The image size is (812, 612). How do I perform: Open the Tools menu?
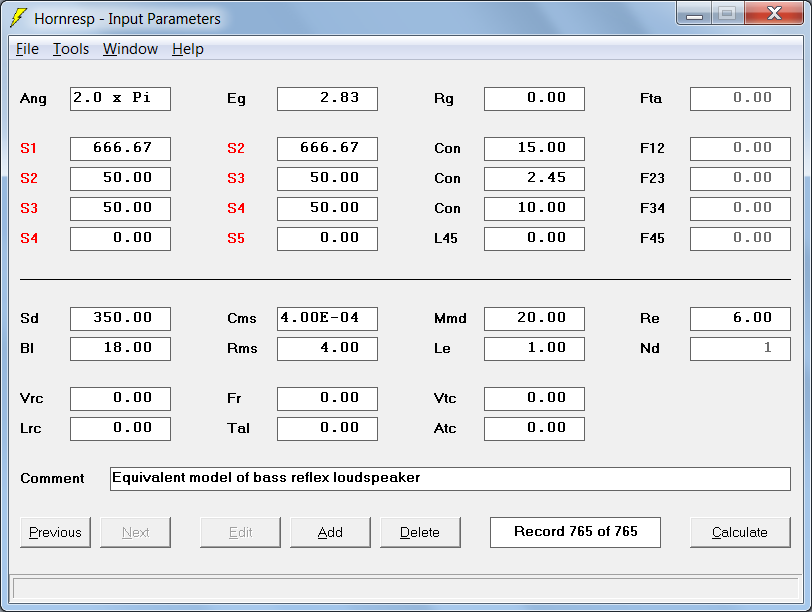71,49
